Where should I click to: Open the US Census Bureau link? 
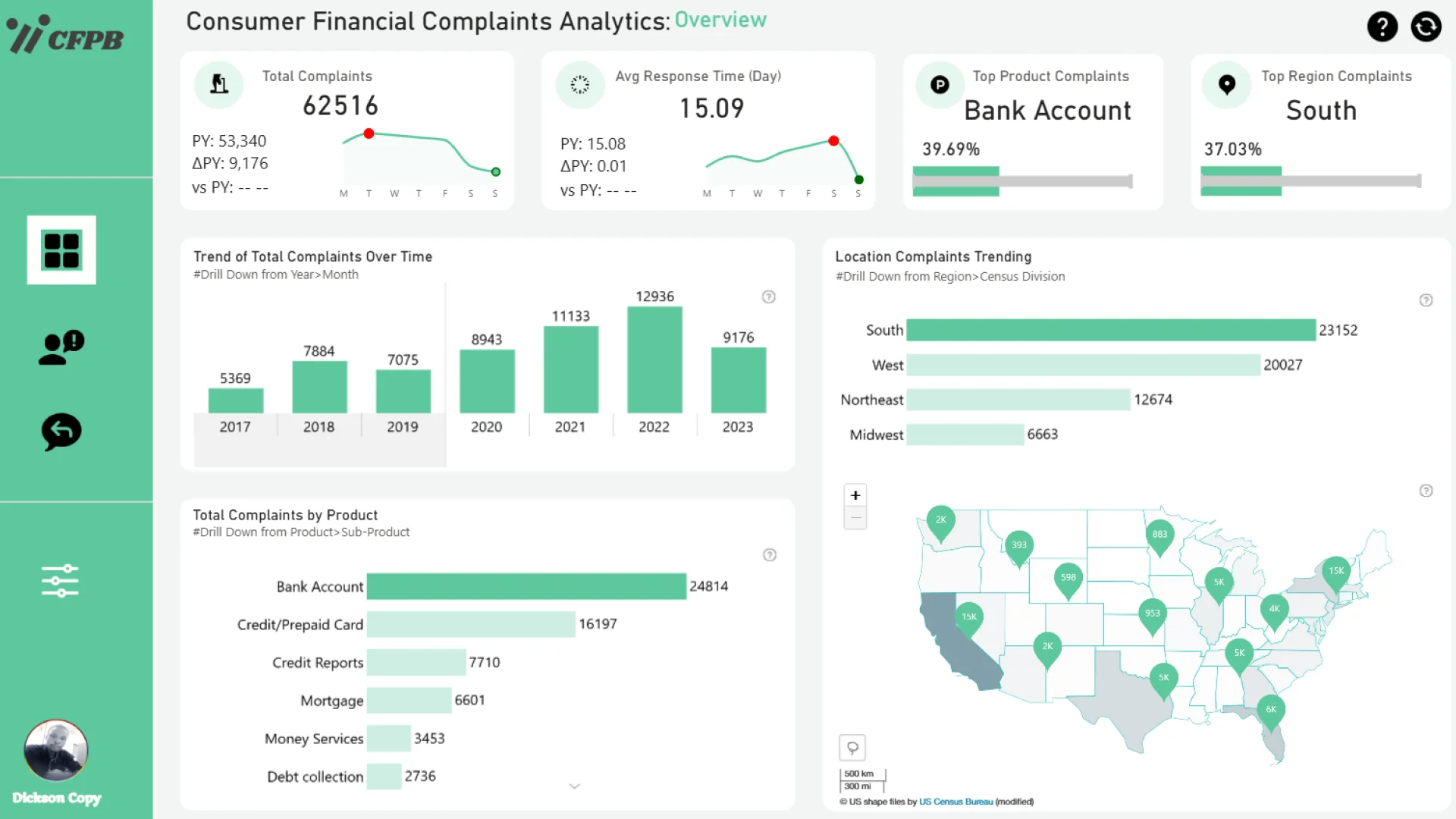click(x=955, y=802)
